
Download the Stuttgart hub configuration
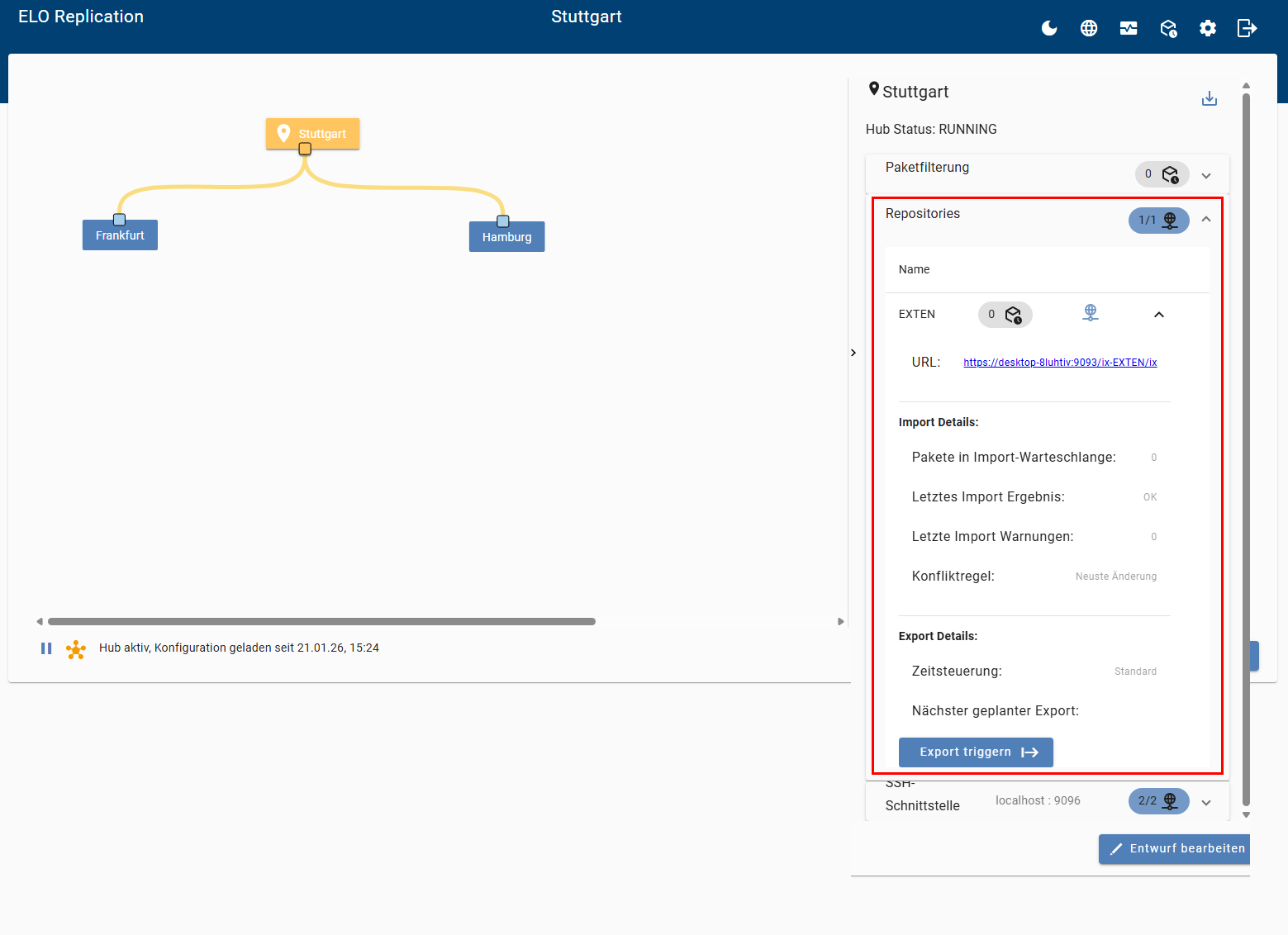point(1210,97)
